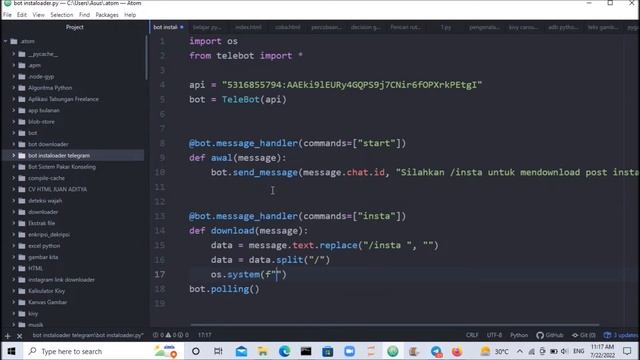Click the Project panel title
640x360 pixels.
click(75, 27)
